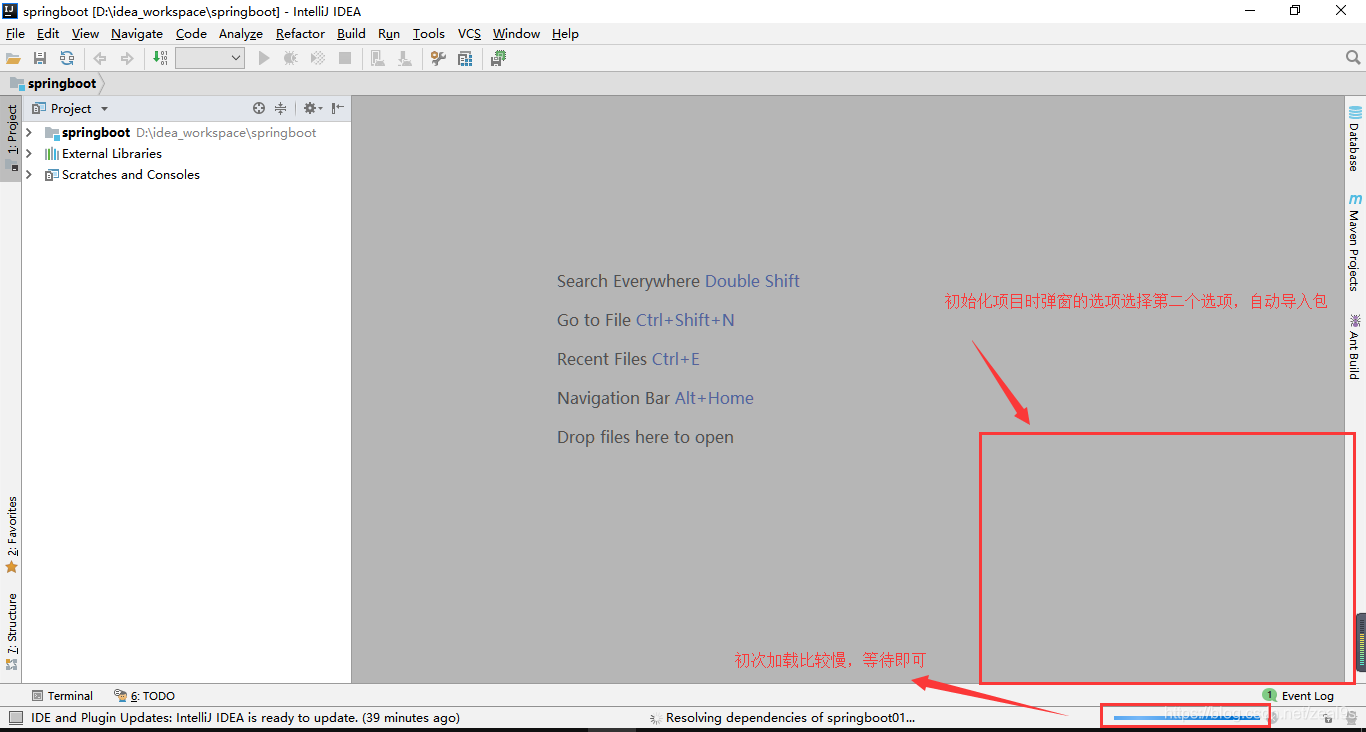
Task: Toggle the 7: Structure side tab
Action: [x=11, y=632]
